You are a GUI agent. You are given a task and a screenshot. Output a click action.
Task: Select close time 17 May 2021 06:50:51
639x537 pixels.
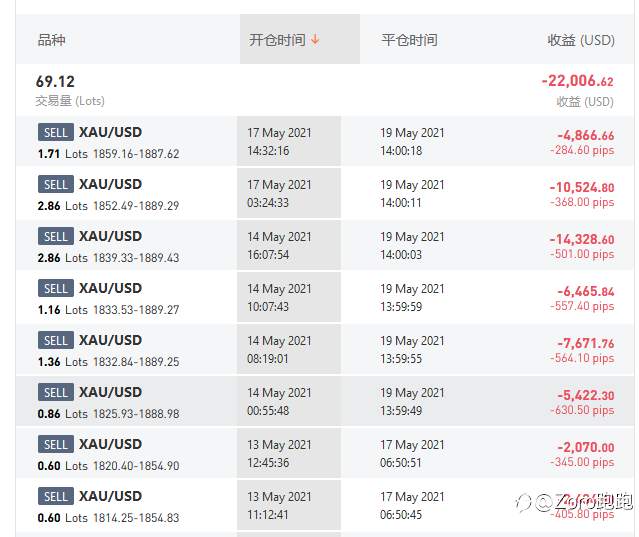pos(412,453)
